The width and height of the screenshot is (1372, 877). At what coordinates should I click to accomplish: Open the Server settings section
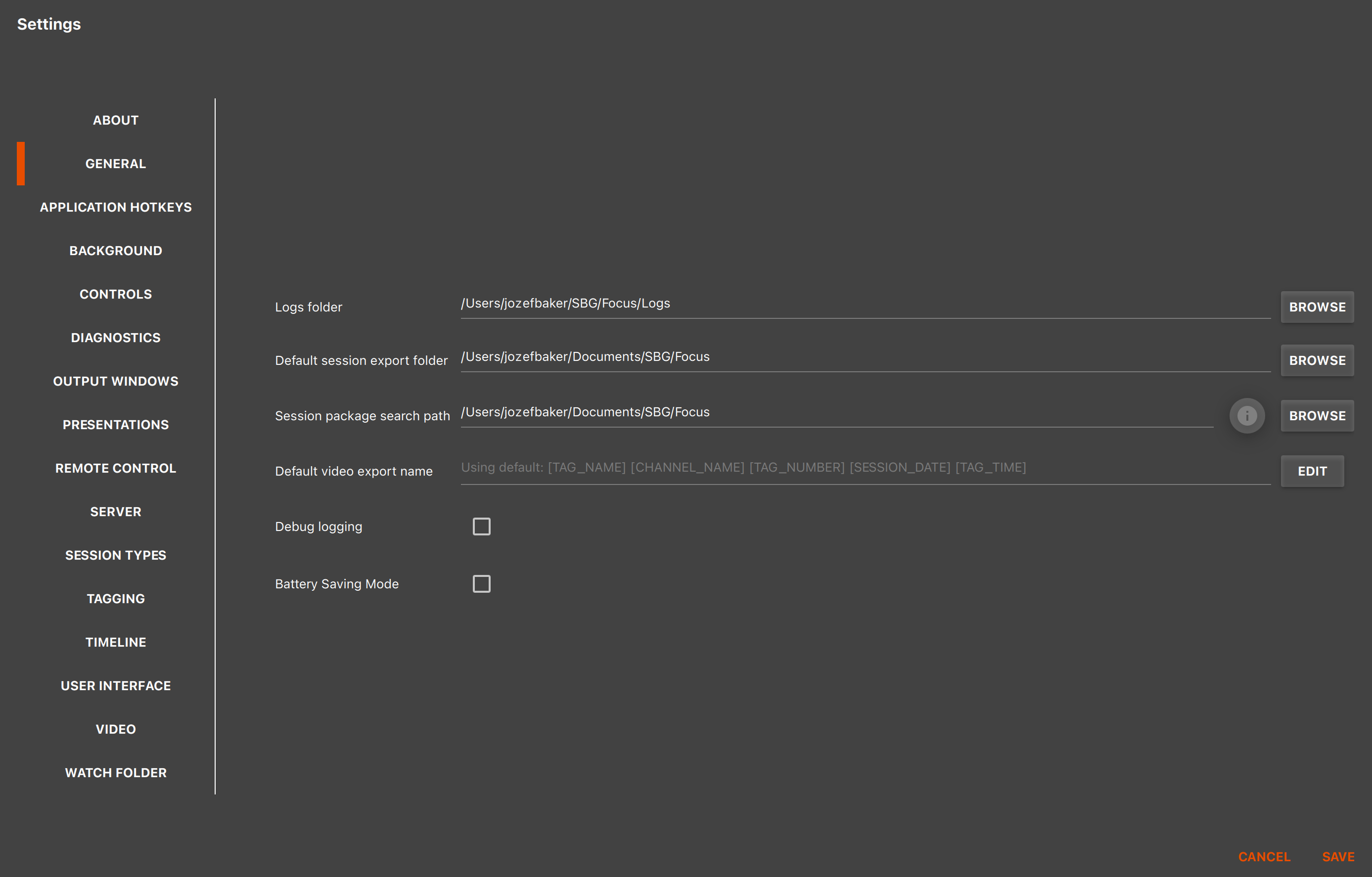116,512
